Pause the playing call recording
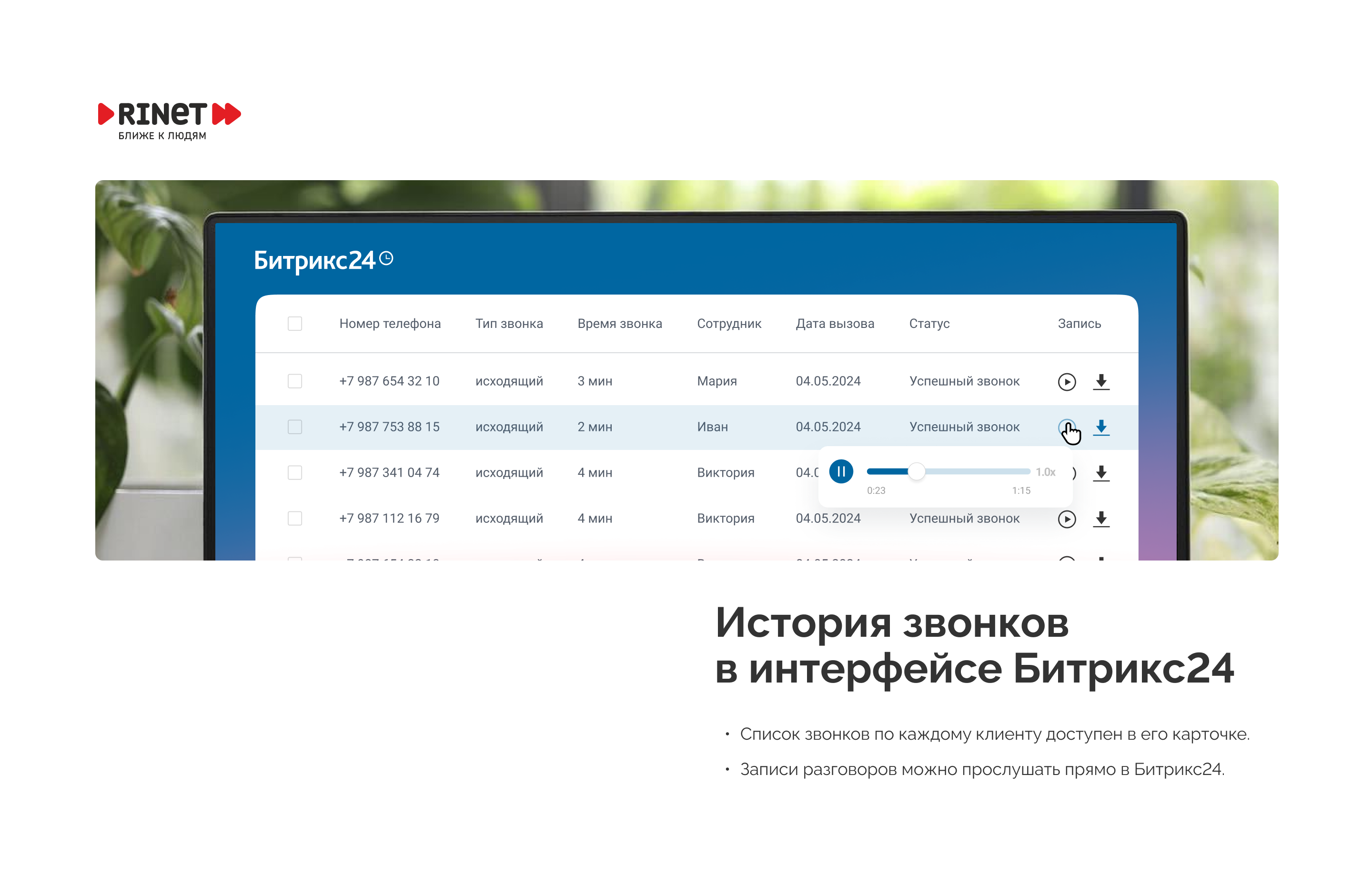 (841, 471)
